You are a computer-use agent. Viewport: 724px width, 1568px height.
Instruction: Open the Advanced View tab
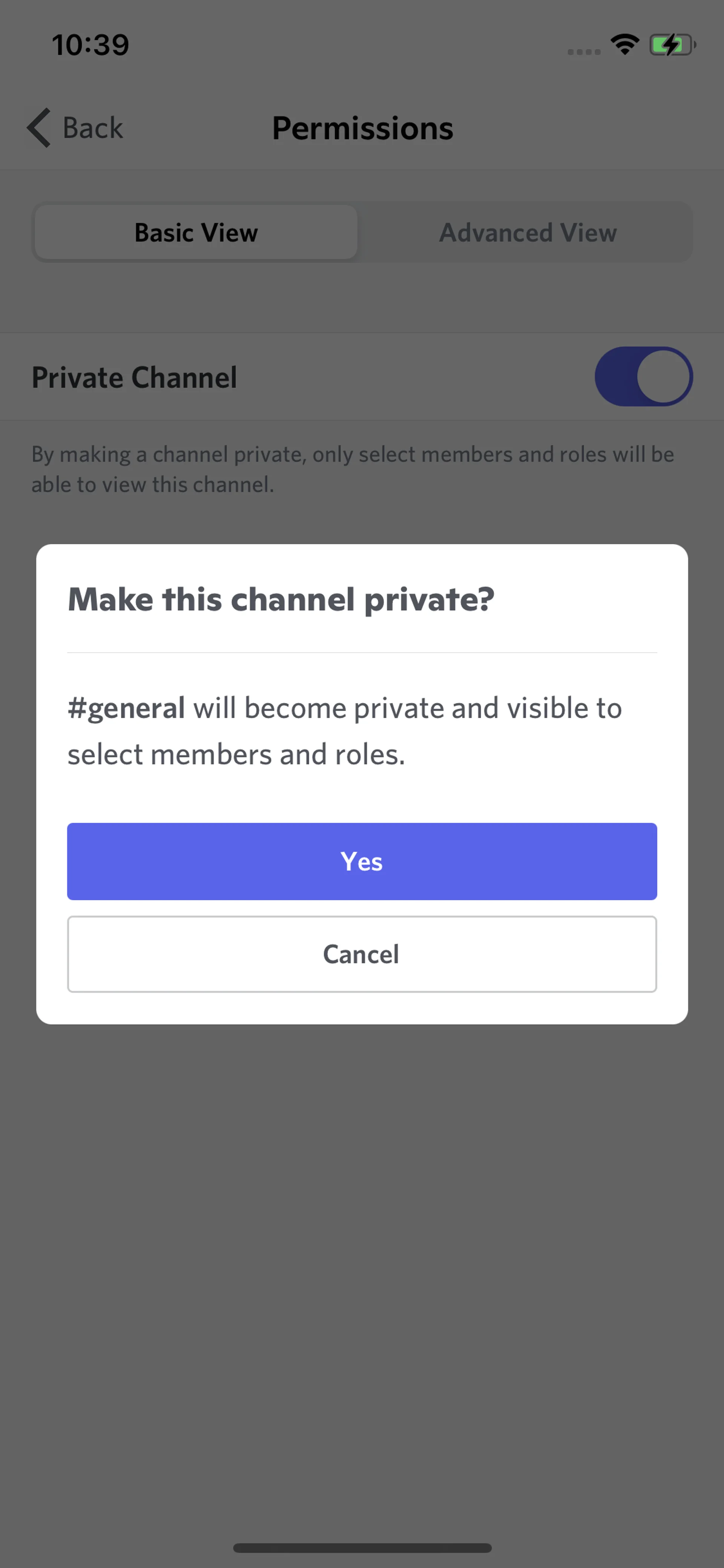(528, 232)
